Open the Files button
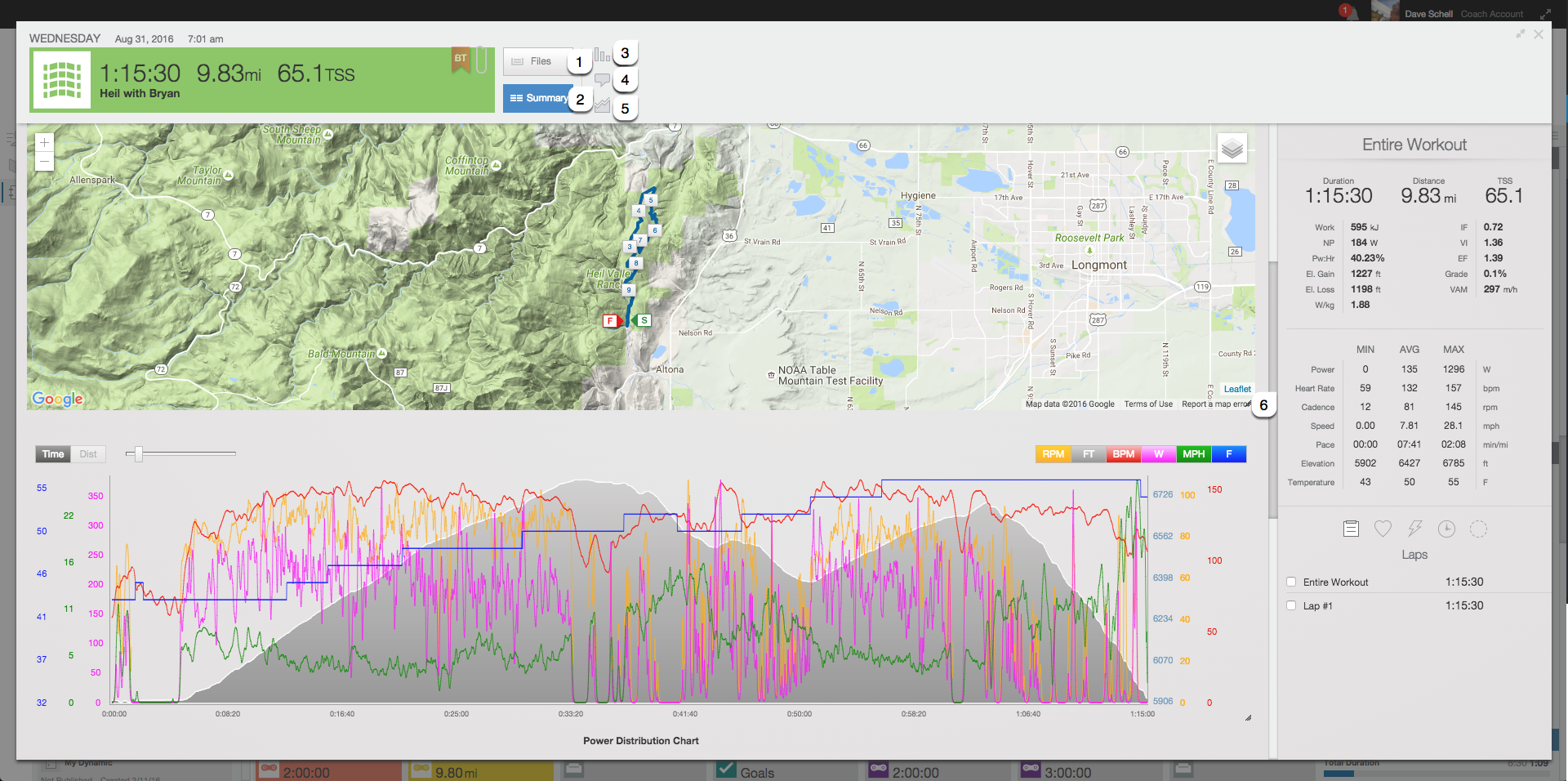The image size is (1568, 781). click(537, 61)
